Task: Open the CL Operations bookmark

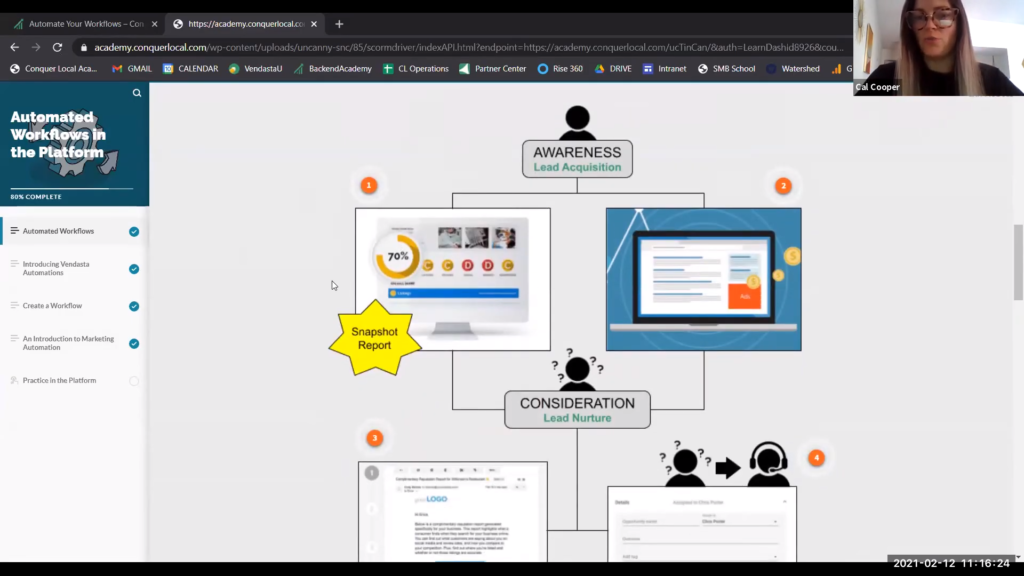Action: [x=416, y=69]
